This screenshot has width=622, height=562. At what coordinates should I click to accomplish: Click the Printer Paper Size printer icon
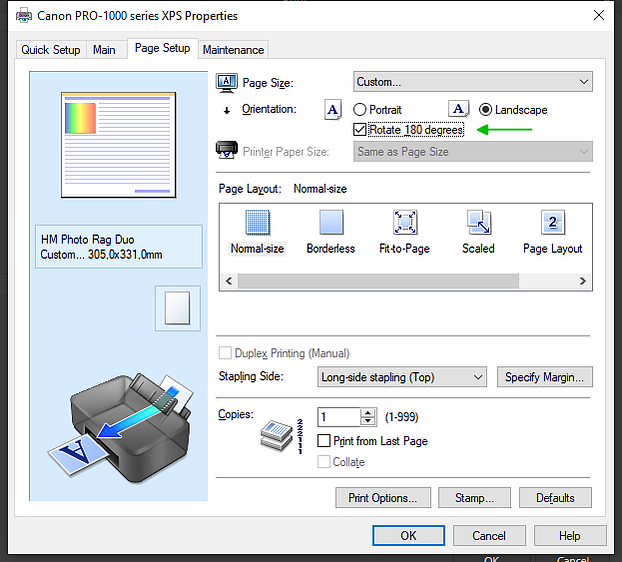pyautogui.click(x=227, y=150)
